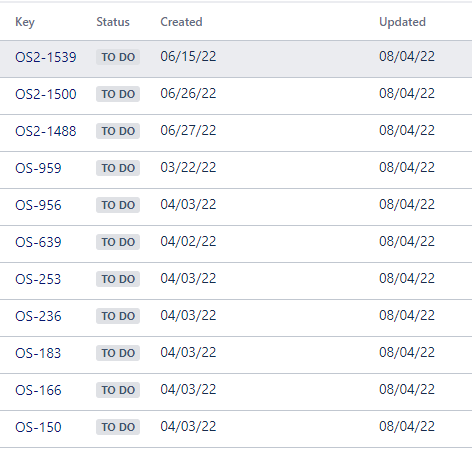Sort by the Updated column header
Image resolution: width=472 pixels, height=465 pixels.
402,22
